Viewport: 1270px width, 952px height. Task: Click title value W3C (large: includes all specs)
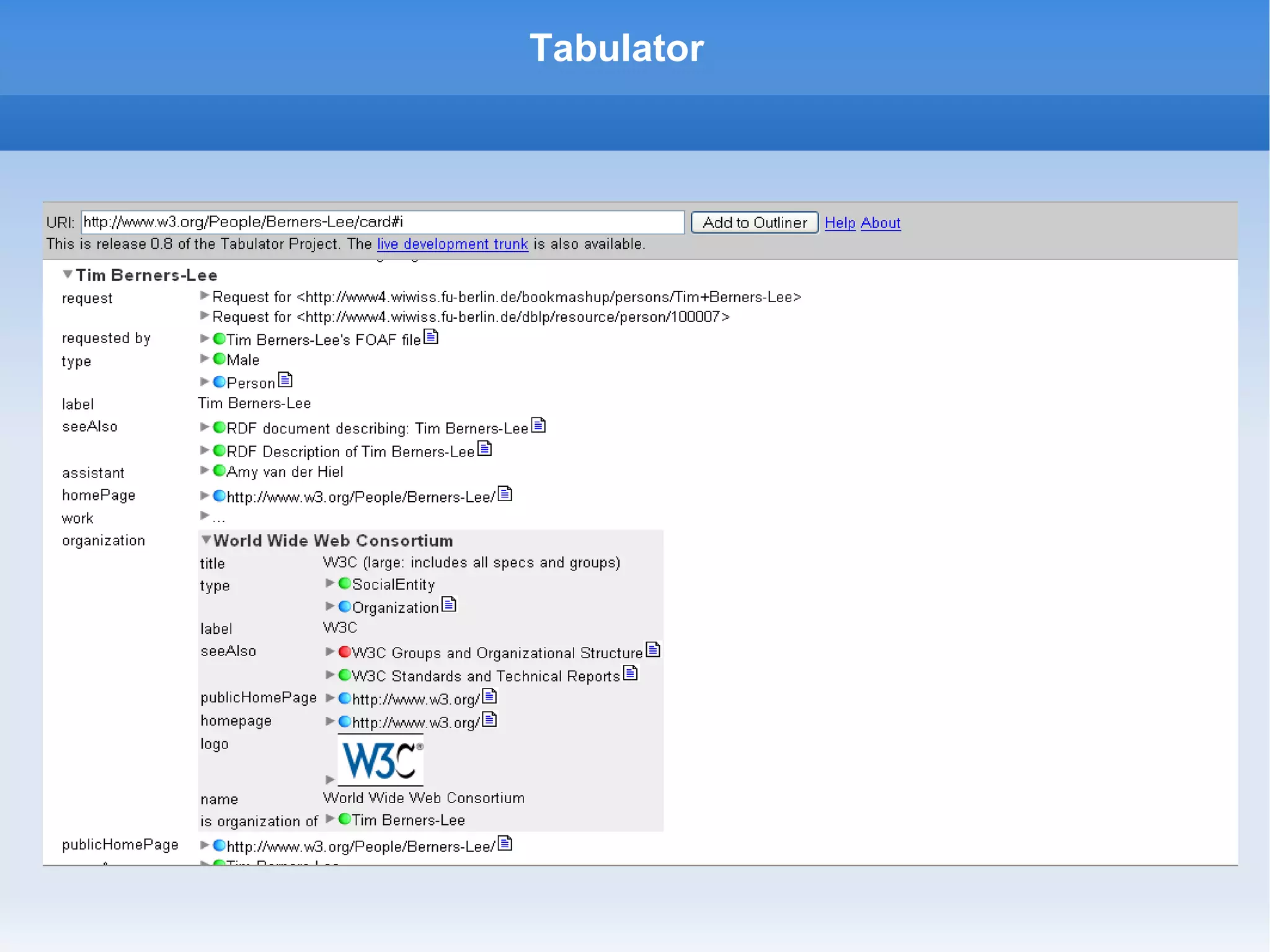click(x=472, y=563)
